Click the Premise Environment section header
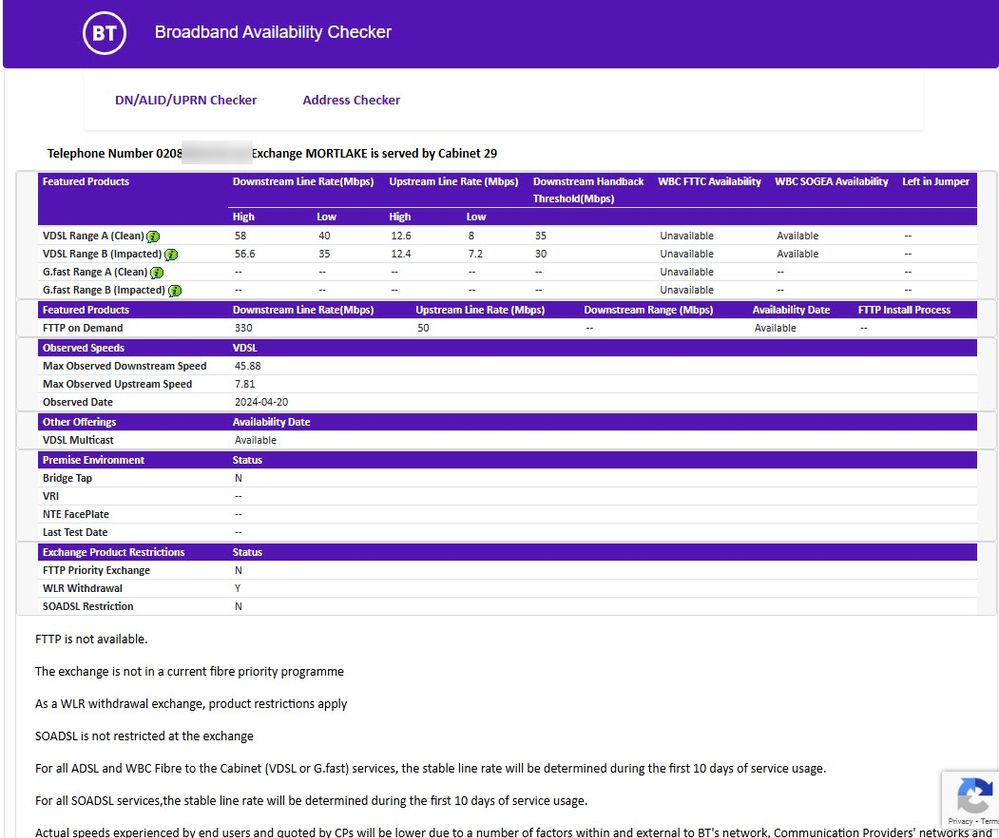This screenshot has height=838, width=999. (x=93, y=460)
